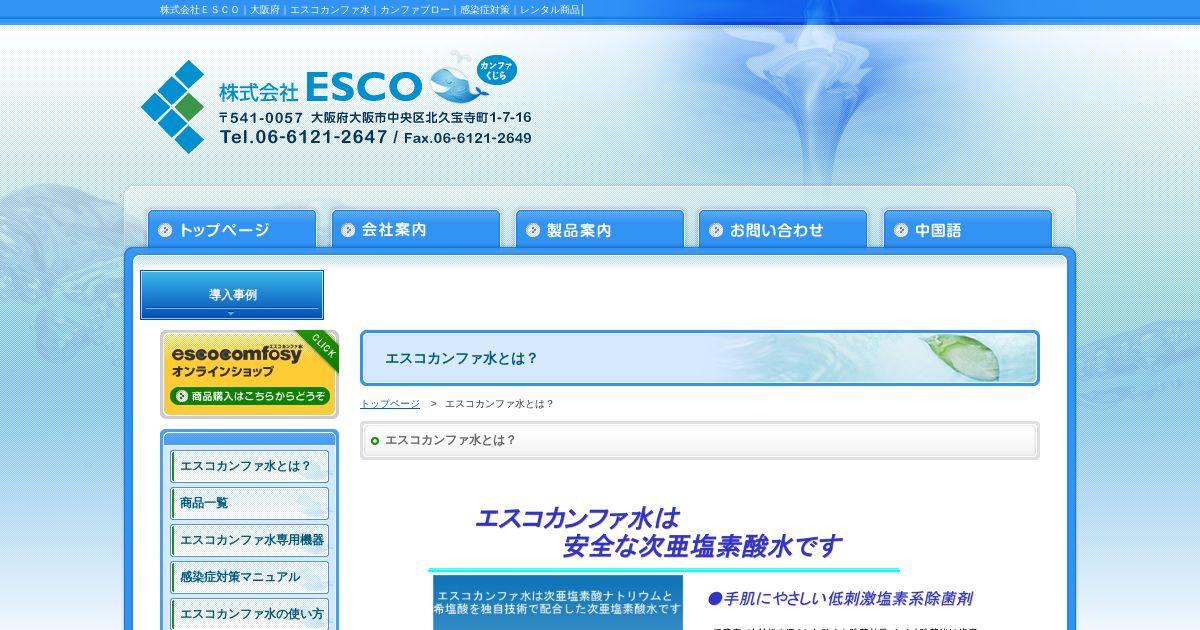Viewport: 1200px width, 630px height.
Task: Click the leaf-decorated エスコカンファ水とは？ page header
Action: [x=700, y=358]
